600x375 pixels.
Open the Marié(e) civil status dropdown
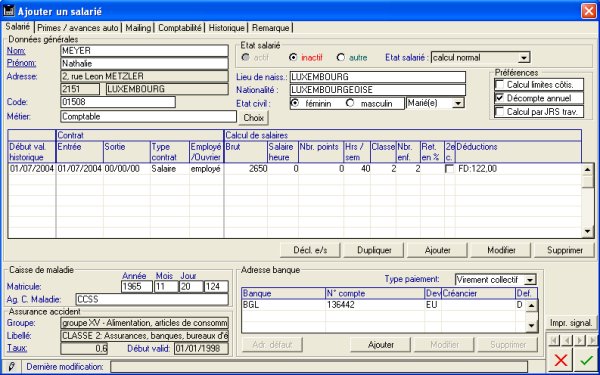pyautogui.click(x=458, y=103)
